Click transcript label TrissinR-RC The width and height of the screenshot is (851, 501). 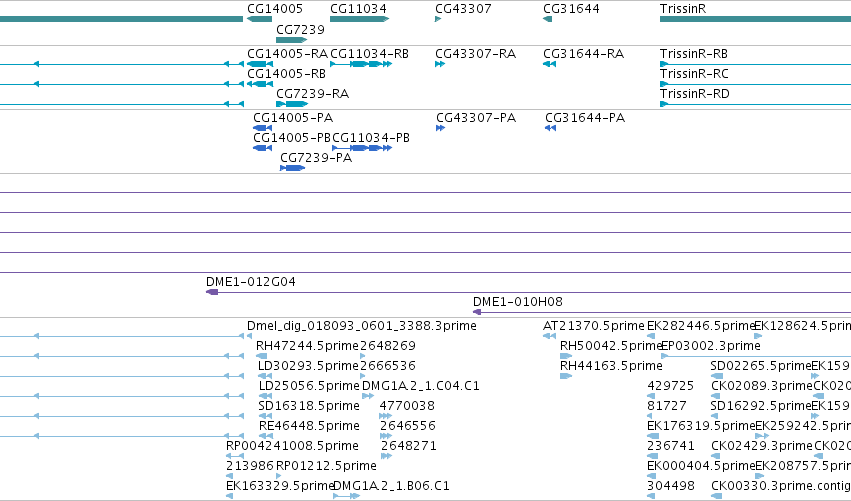(694, 74)
